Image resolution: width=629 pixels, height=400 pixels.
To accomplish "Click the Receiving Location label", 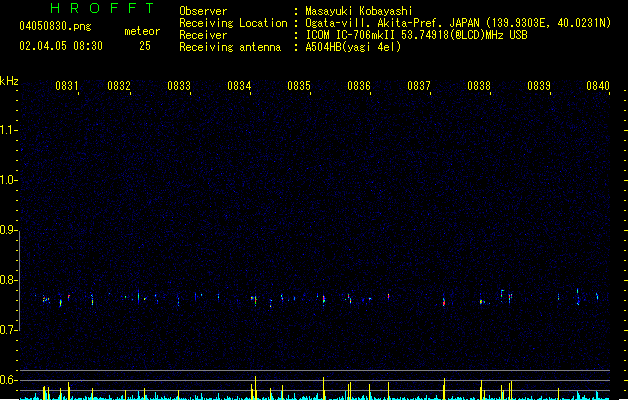I will click(233, 23).
